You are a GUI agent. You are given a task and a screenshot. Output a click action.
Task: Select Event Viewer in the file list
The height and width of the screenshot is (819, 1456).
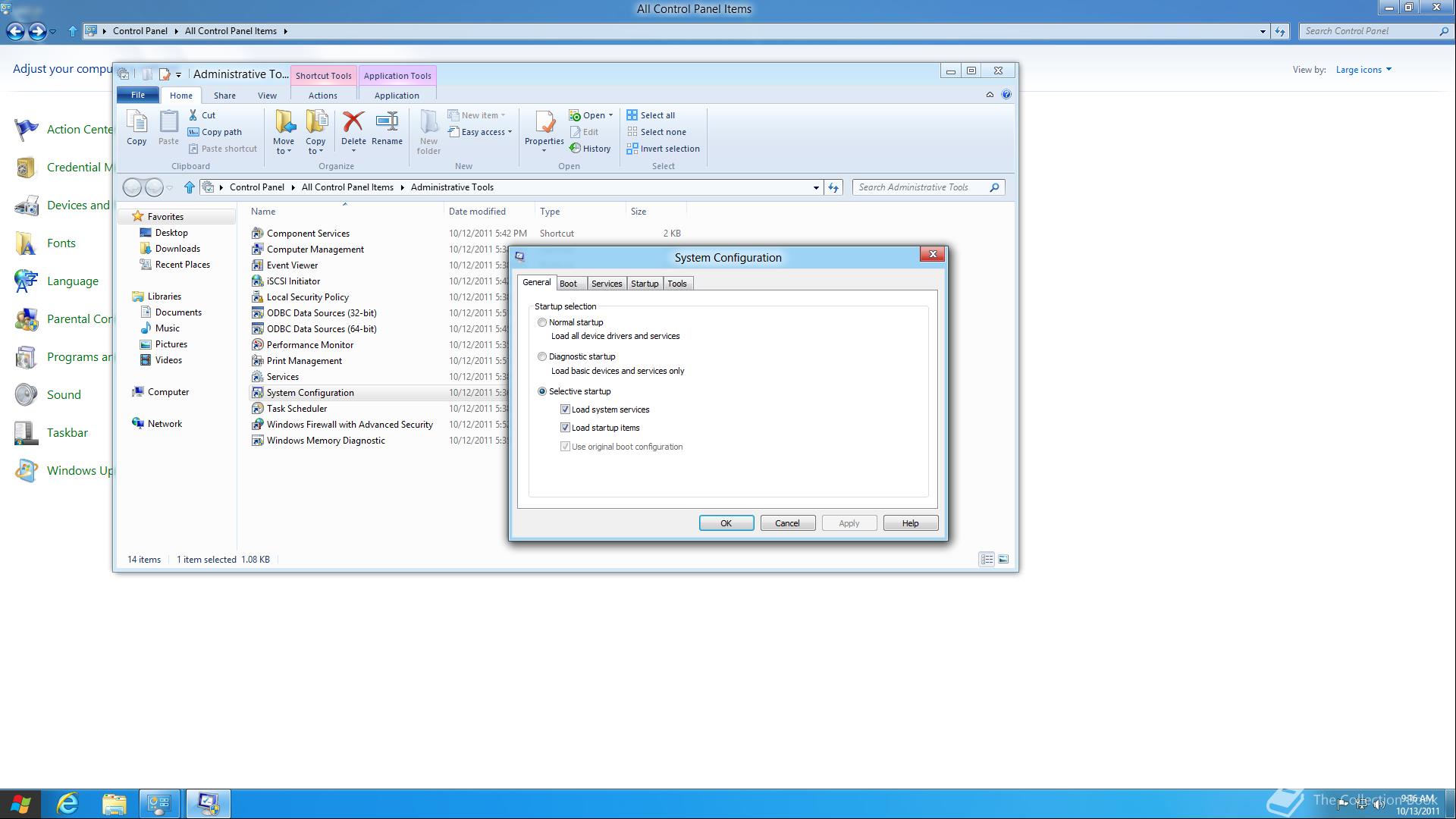click(x=292, y=265)
